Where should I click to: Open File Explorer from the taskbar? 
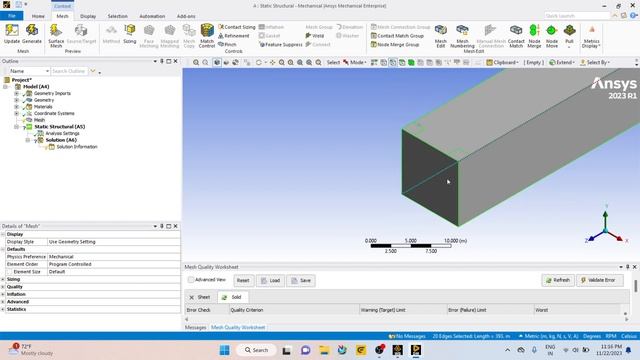pos(324,350)
